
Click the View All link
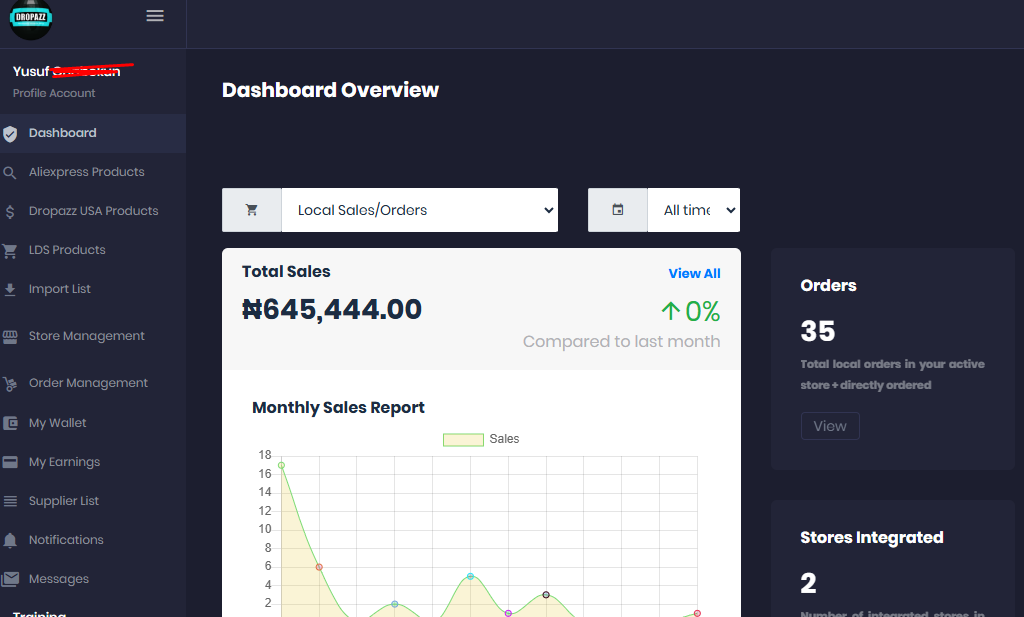click(694, 274)
